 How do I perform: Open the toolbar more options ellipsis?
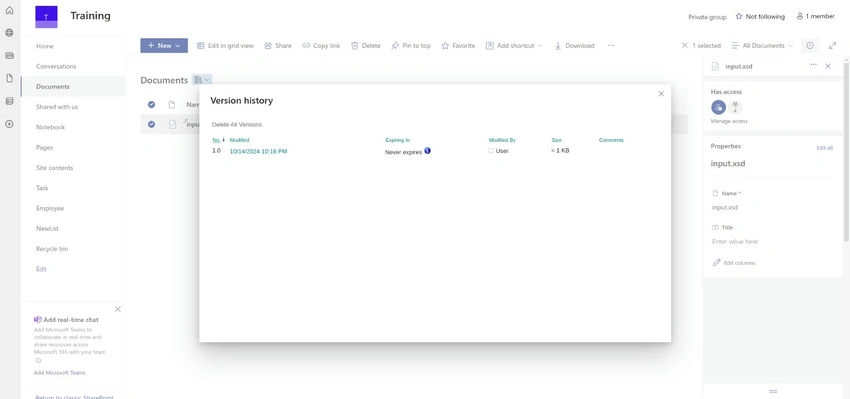611,46
